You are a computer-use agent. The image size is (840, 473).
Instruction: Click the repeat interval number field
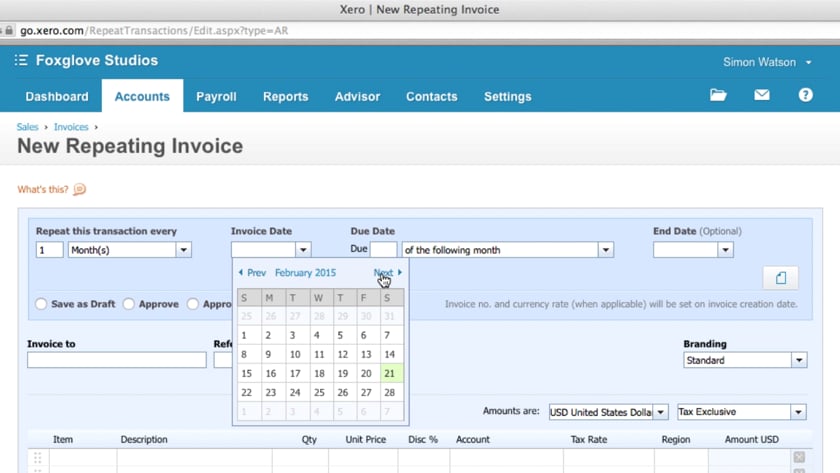pyautogui.click(x=49, y=250)
